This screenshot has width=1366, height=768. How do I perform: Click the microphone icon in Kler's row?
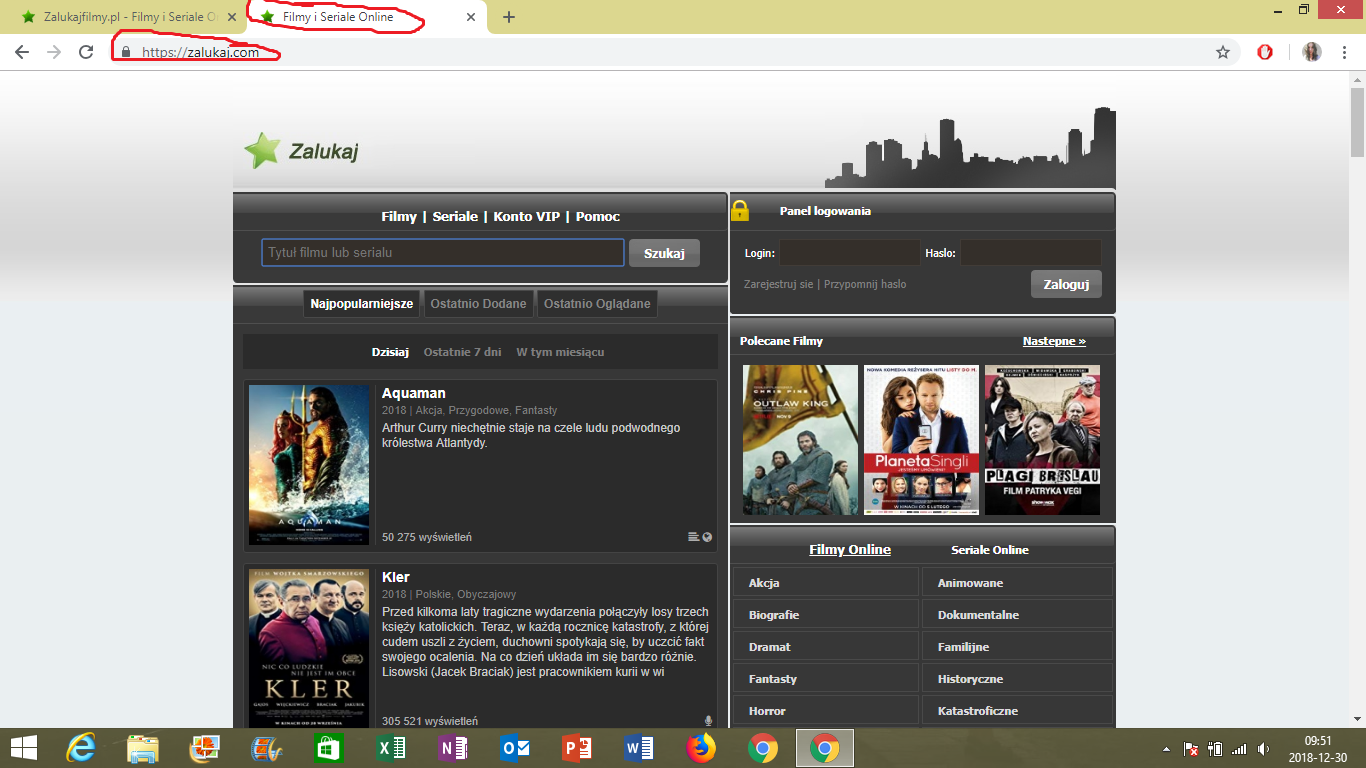click(x=708, y=721)
